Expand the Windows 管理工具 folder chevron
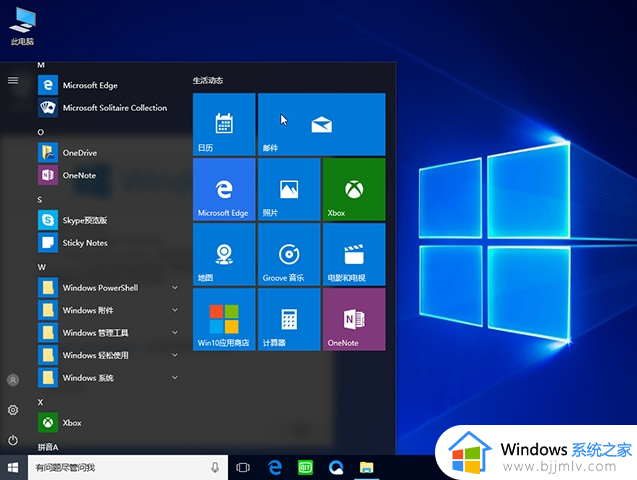The height and width of the screenshot is (480, 637). 175,333
